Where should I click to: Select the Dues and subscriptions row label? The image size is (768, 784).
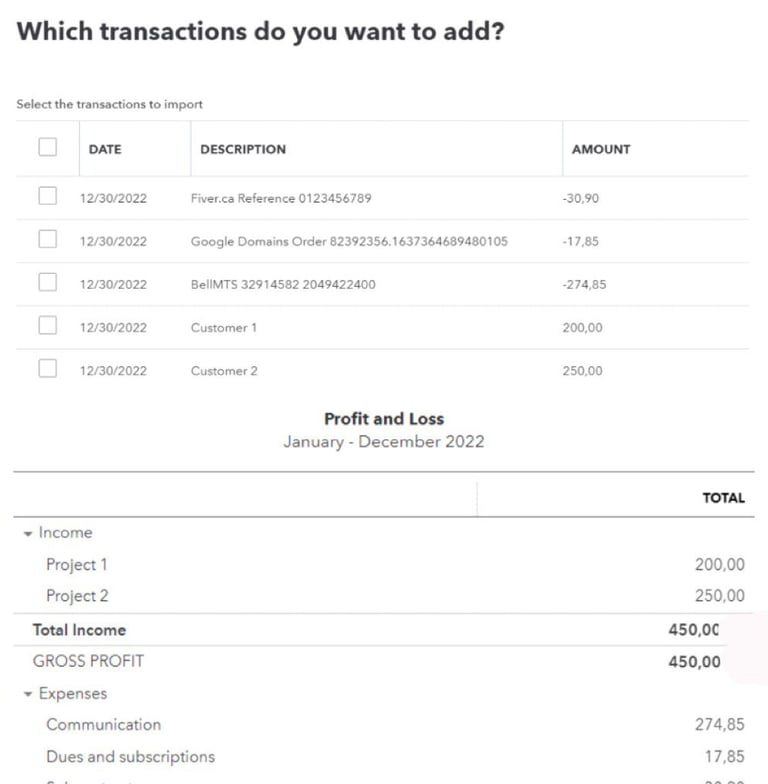pyautogui.click(x=130, y=757)
